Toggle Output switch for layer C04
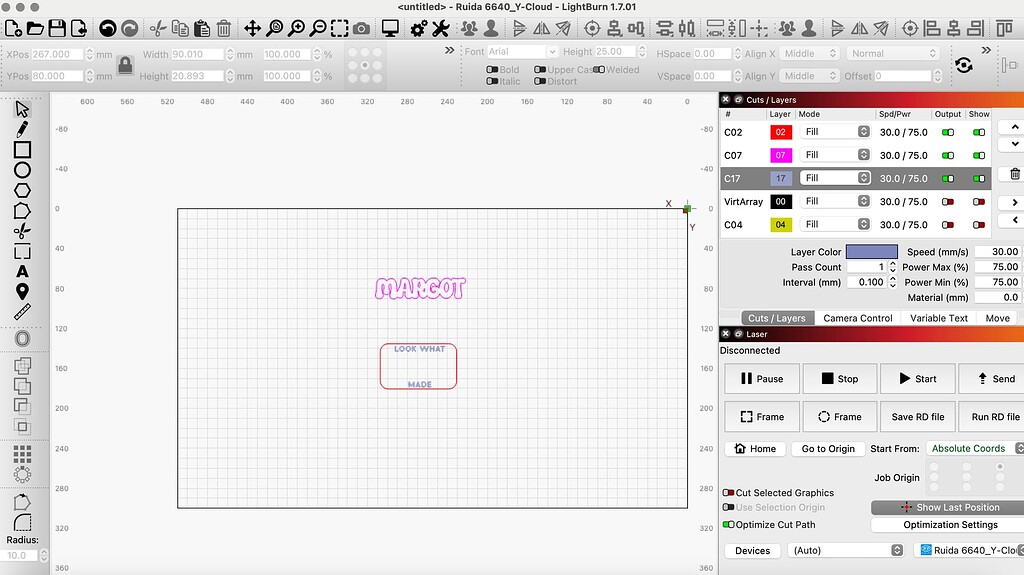 [948, 225]
